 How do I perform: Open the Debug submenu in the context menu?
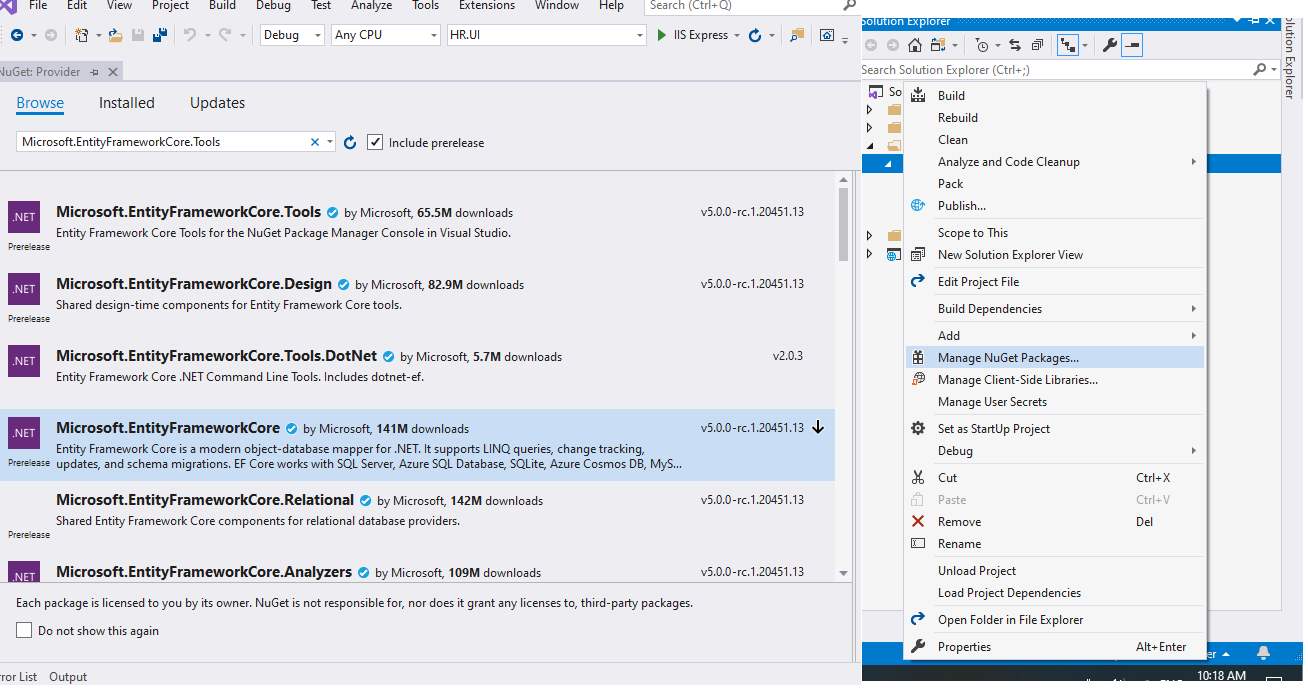pos(1055,451)
